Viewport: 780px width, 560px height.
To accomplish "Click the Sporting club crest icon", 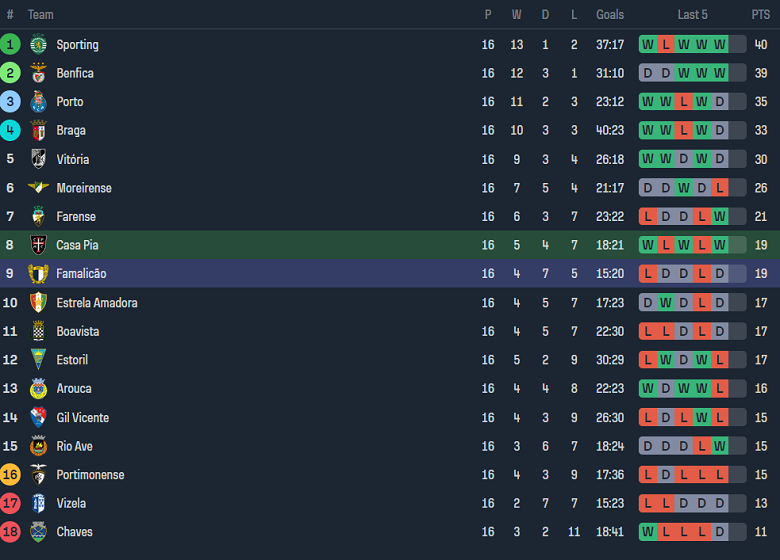I will tap(39, 44).
